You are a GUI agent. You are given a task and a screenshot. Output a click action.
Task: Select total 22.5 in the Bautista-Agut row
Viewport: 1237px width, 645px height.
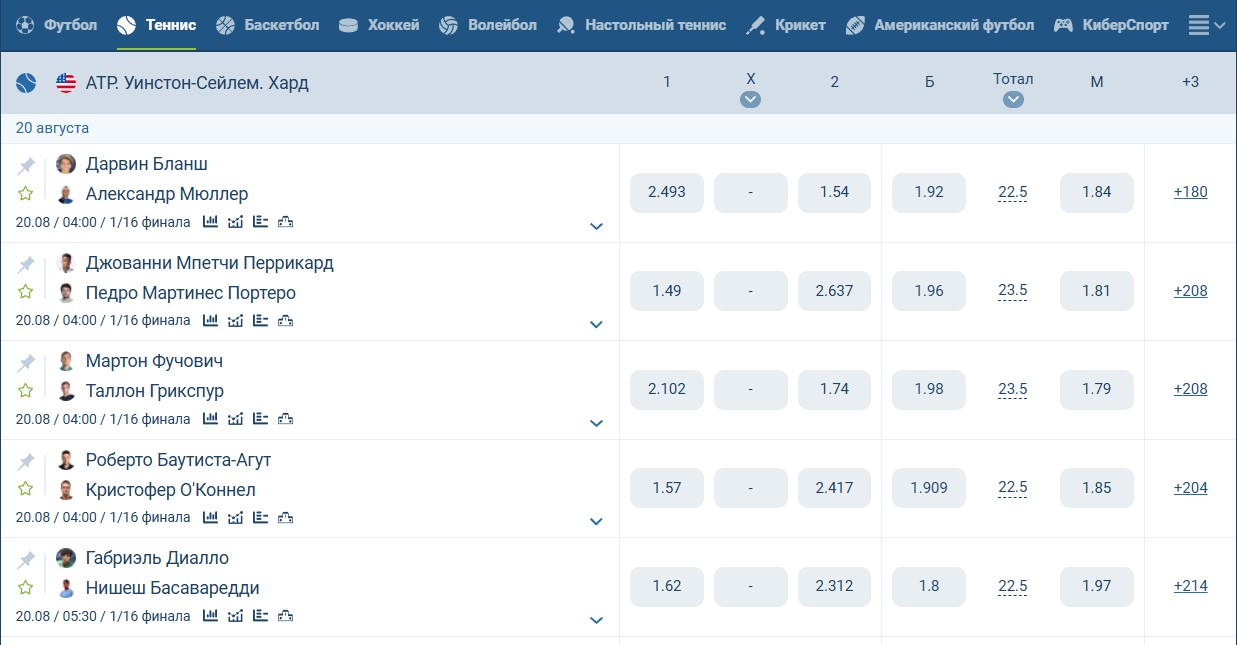pyautogui.click(x=1013, y=488)
